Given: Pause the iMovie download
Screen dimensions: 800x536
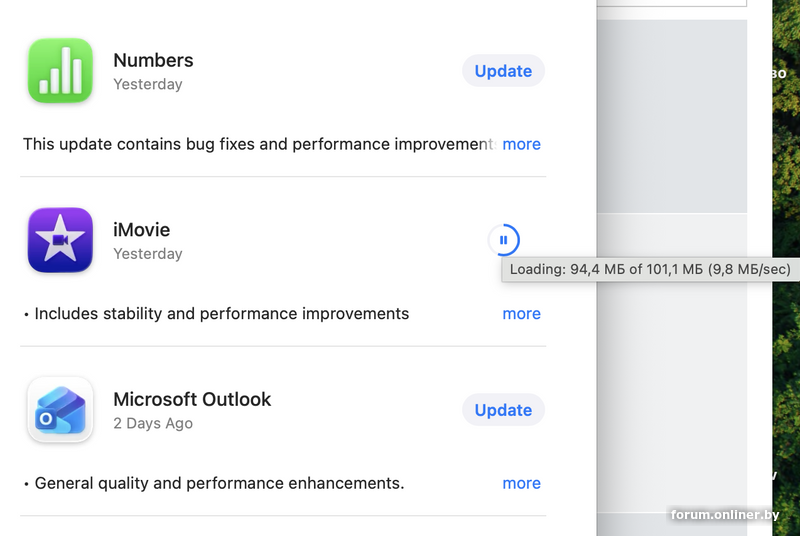Looking at the screenshot, I should (x=504, y=240).
